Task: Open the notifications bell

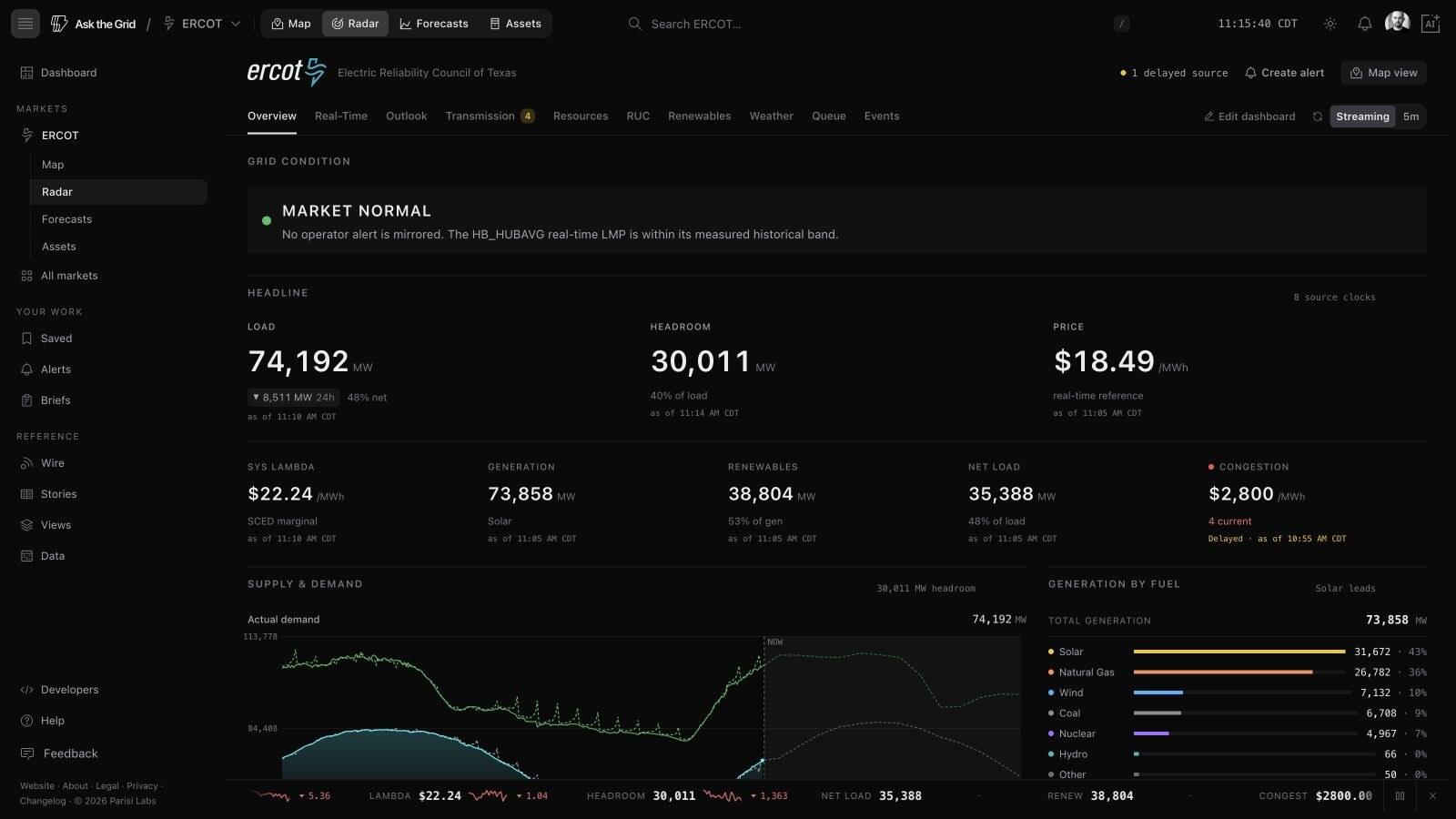Action: (x=1365, y=24)
